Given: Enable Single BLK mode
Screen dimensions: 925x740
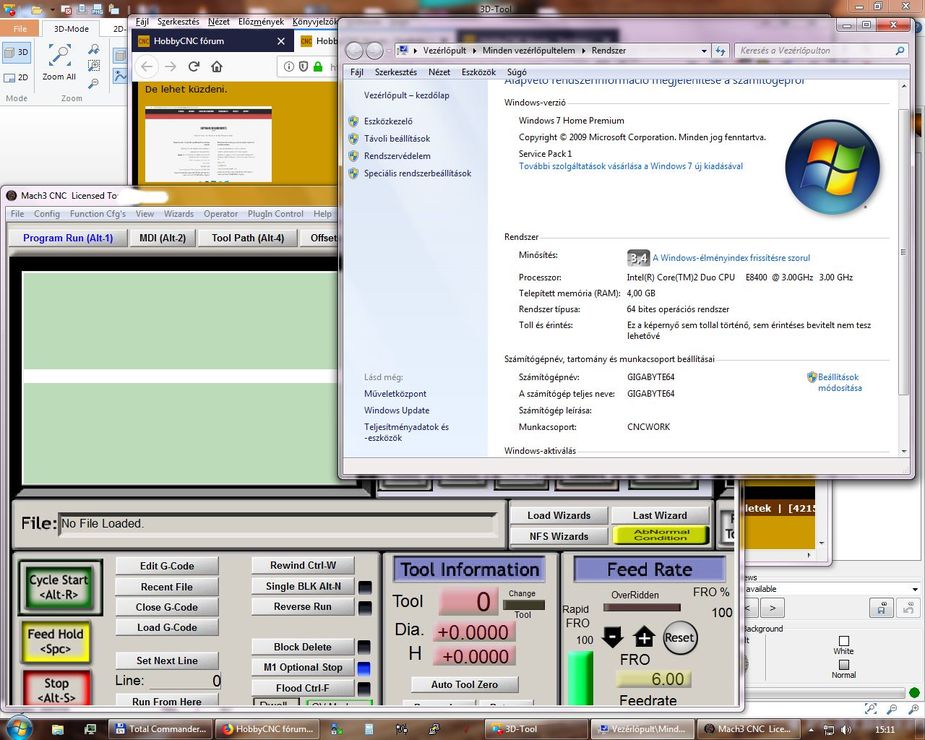Looking at the screenshot, I should click(x=302, y=586).
